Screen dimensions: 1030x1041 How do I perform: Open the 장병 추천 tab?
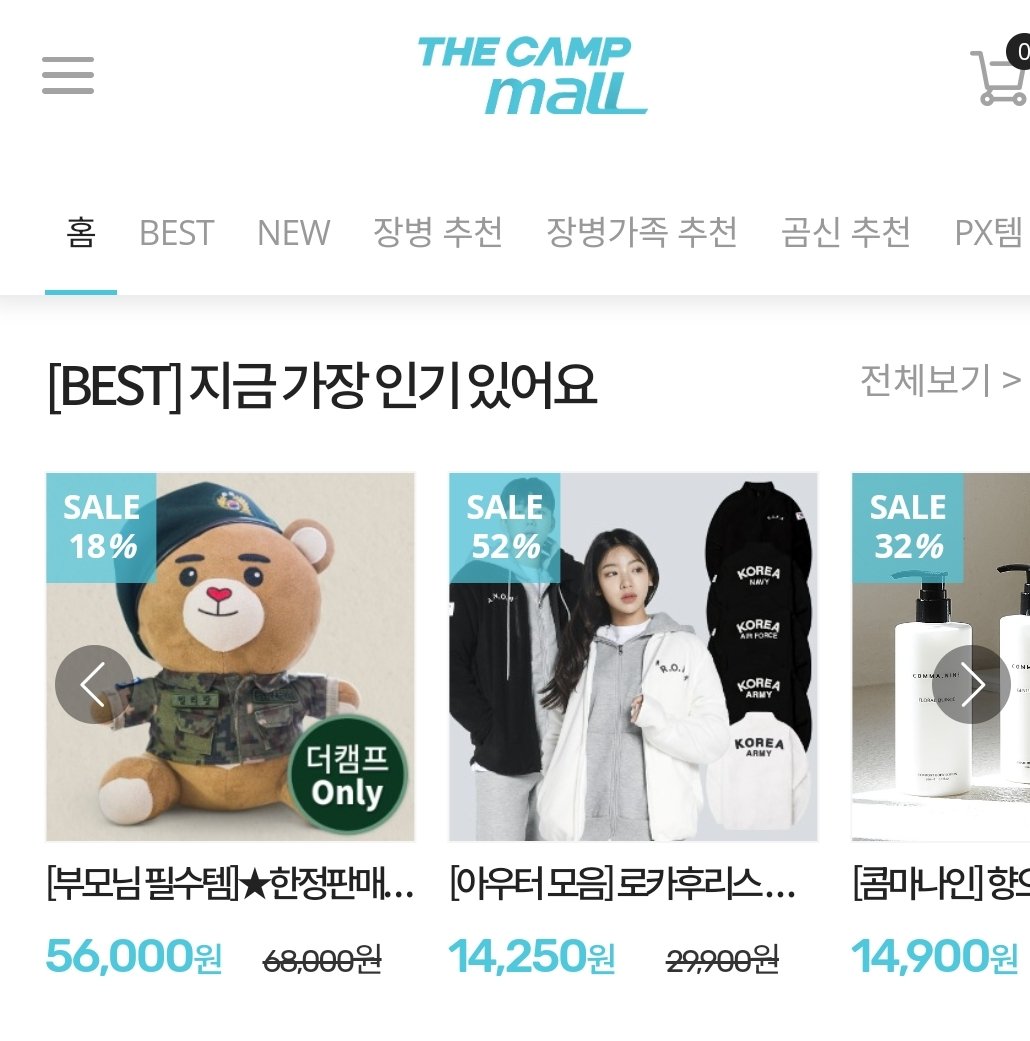point(438,233)
